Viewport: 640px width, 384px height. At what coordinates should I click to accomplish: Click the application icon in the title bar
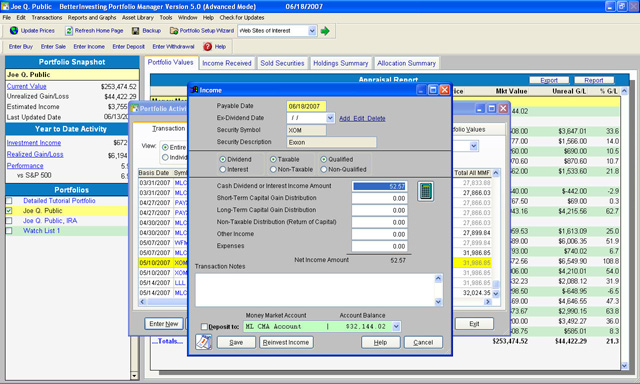pyautogui.click(x=5, y=7)
